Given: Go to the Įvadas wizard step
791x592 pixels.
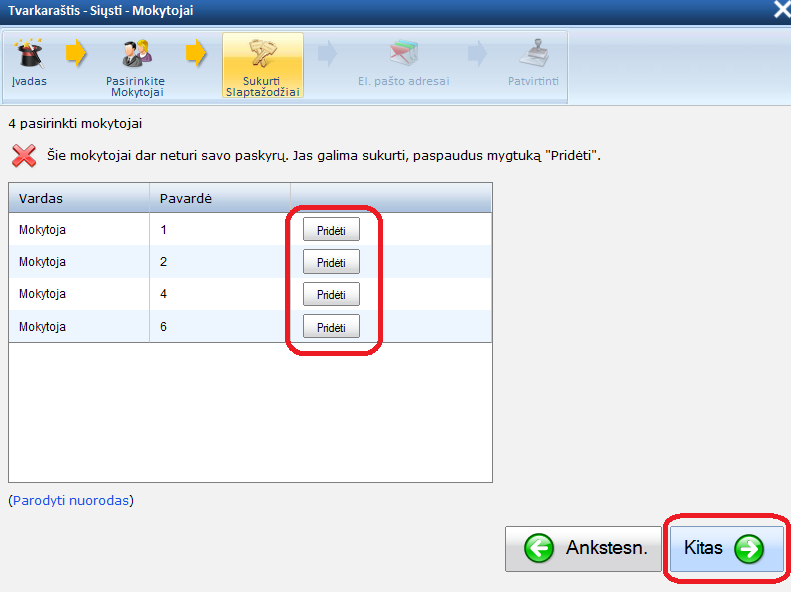Looking at the screenshot, I should [x=29, y=65].
